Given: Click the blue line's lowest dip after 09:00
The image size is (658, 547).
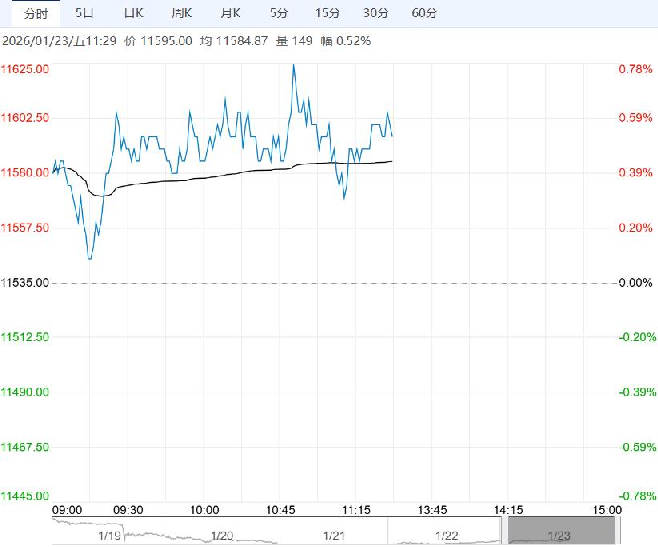Looking at the screenshot, I should [90, 258].
